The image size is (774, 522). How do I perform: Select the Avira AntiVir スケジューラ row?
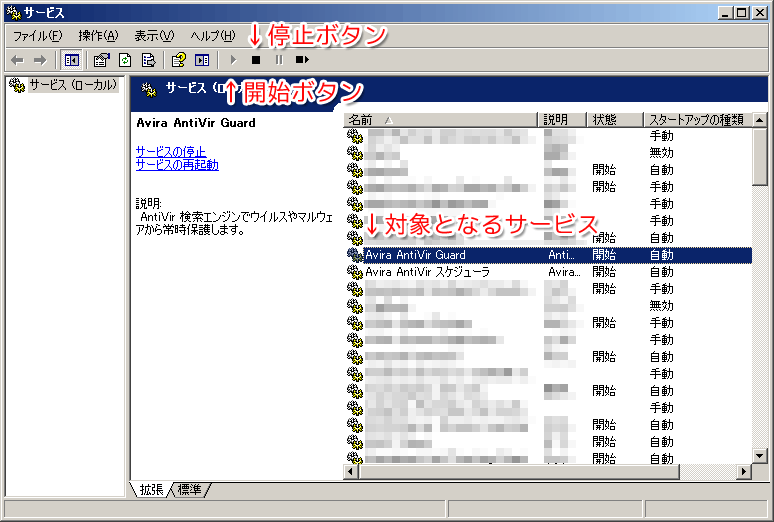(x=548, y=272)
